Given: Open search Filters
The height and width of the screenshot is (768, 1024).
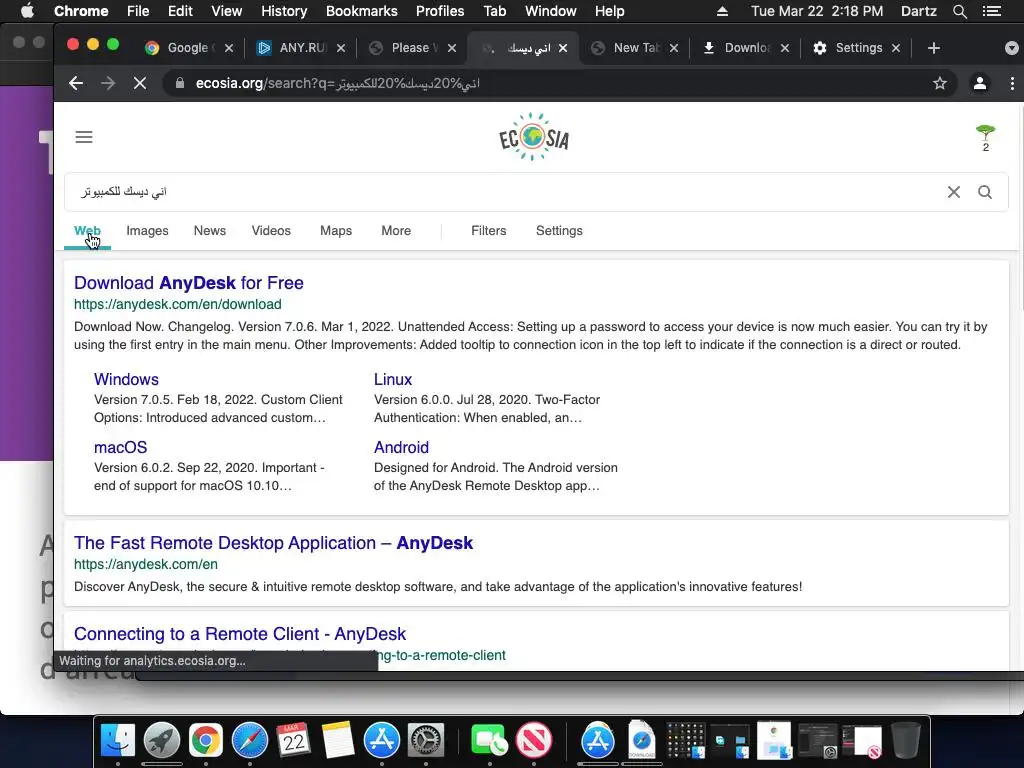Looking at the screenshot, I should pos(488,231).
